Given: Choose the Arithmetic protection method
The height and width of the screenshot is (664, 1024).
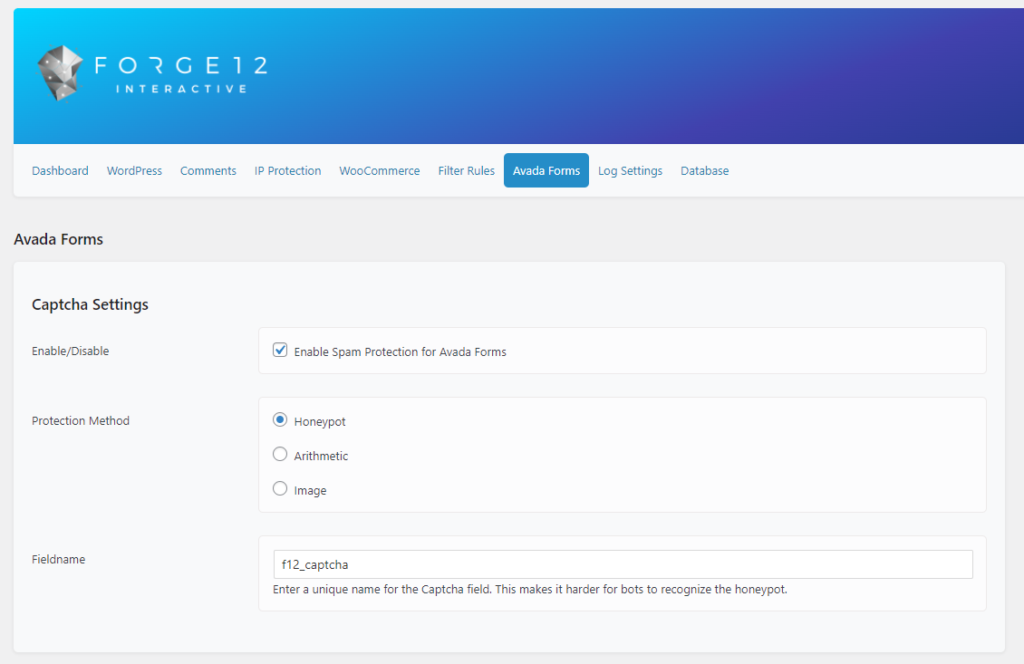Looking at the screenshot, I should tap(280, 454).
